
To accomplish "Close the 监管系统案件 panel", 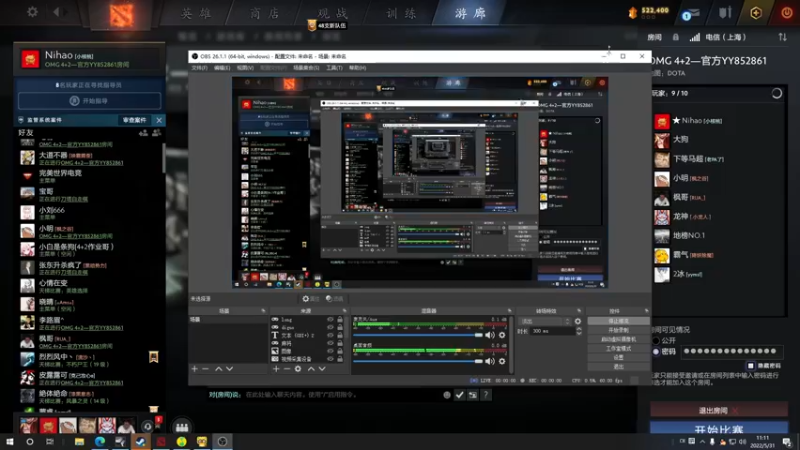I will [159, 120].
